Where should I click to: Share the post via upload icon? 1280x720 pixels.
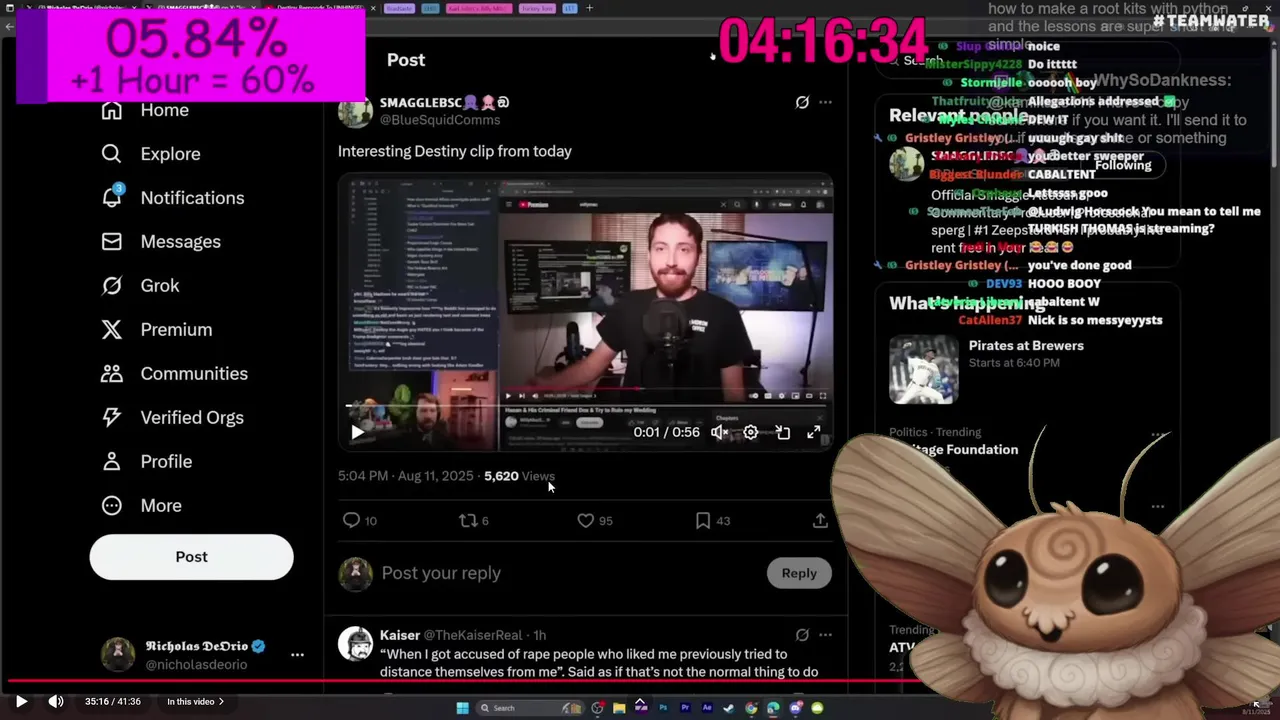pos(820,520)
